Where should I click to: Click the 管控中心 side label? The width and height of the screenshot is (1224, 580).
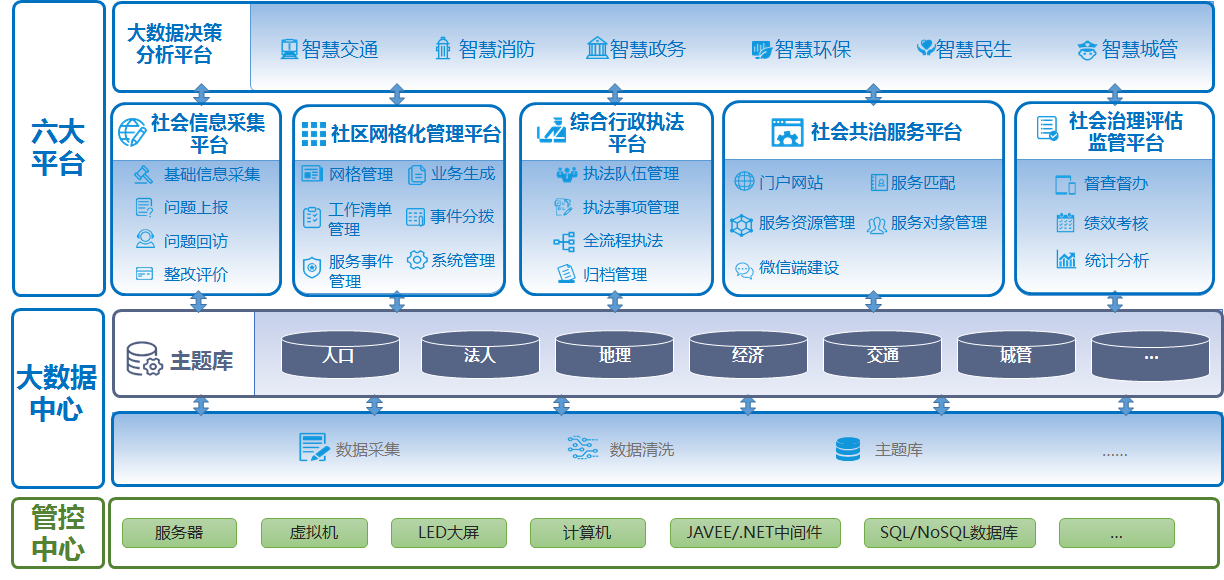(58, 534)
